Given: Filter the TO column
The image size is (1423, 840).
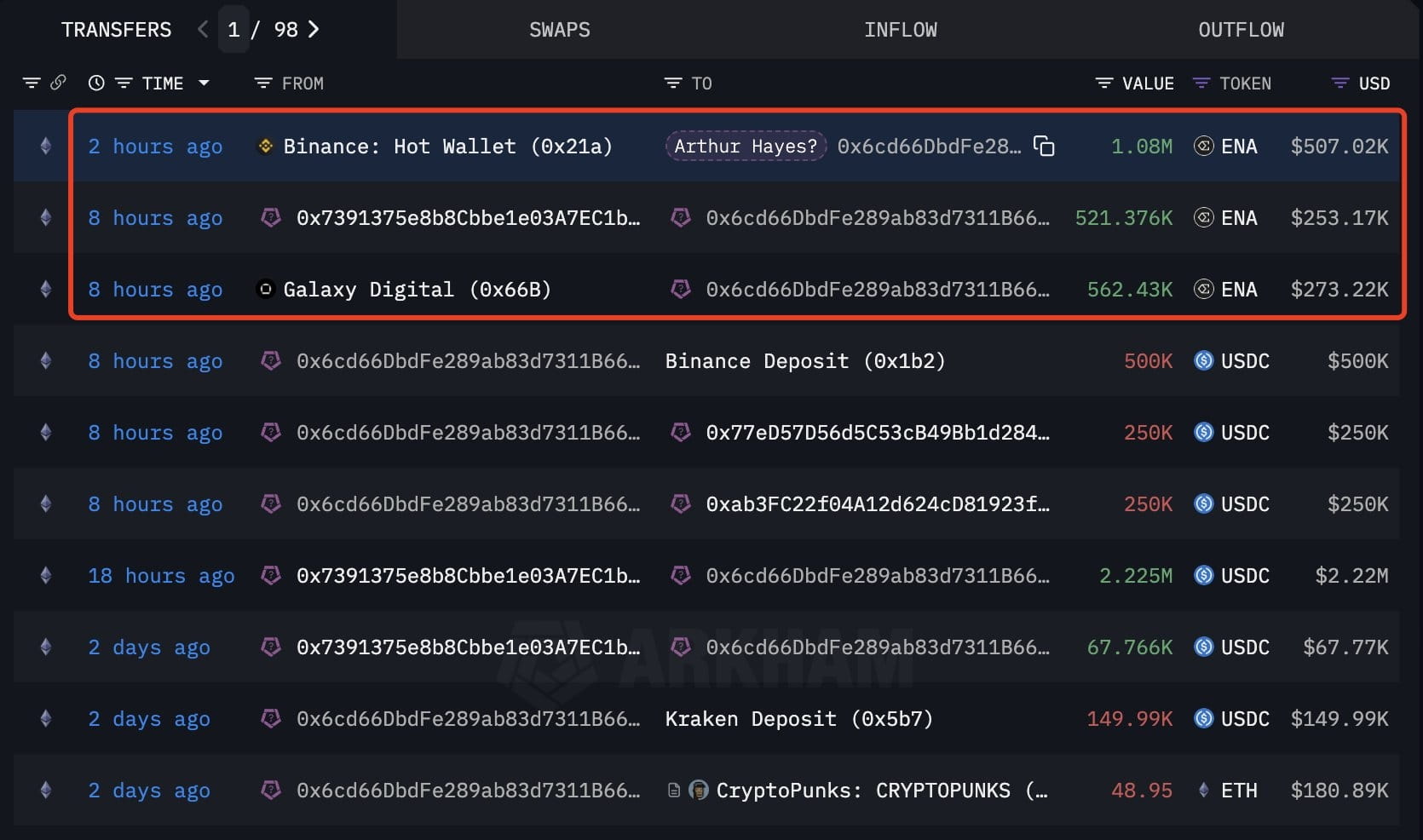Looking at the screenshot, I should [x=673, y=83].
